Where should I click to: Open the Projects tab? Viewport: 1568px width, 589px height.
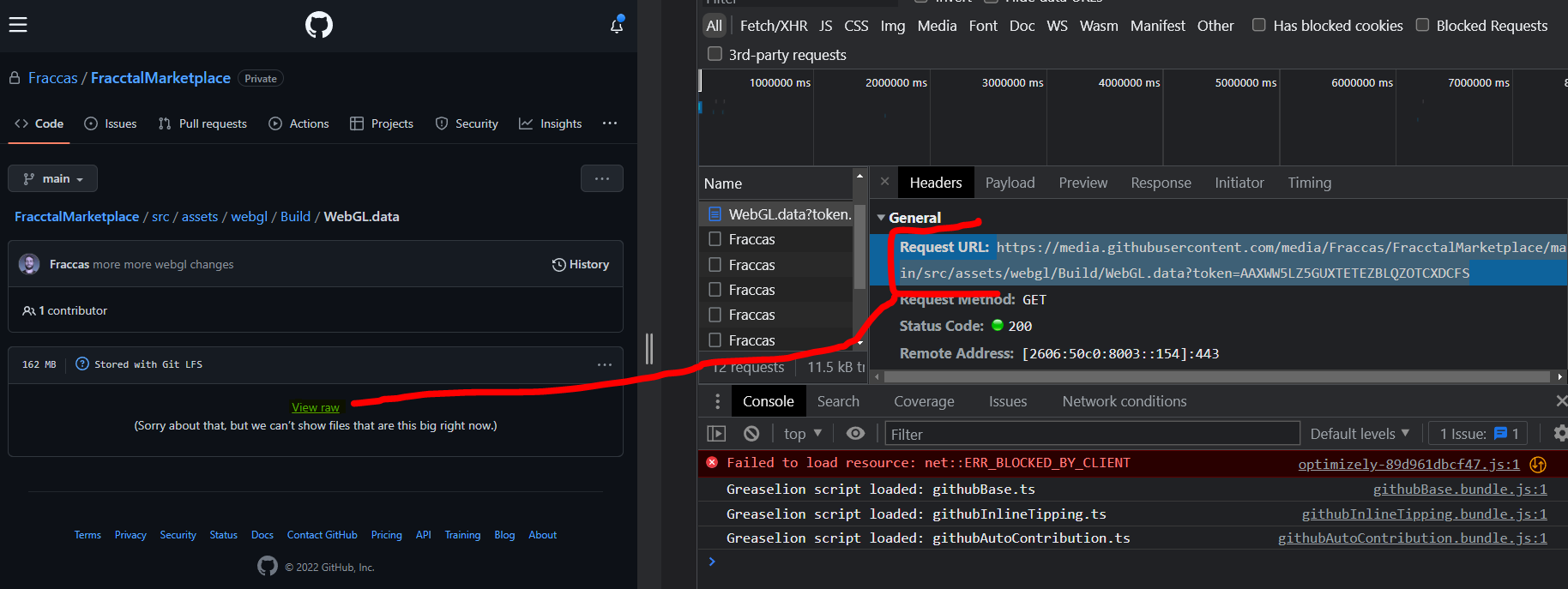382,123
